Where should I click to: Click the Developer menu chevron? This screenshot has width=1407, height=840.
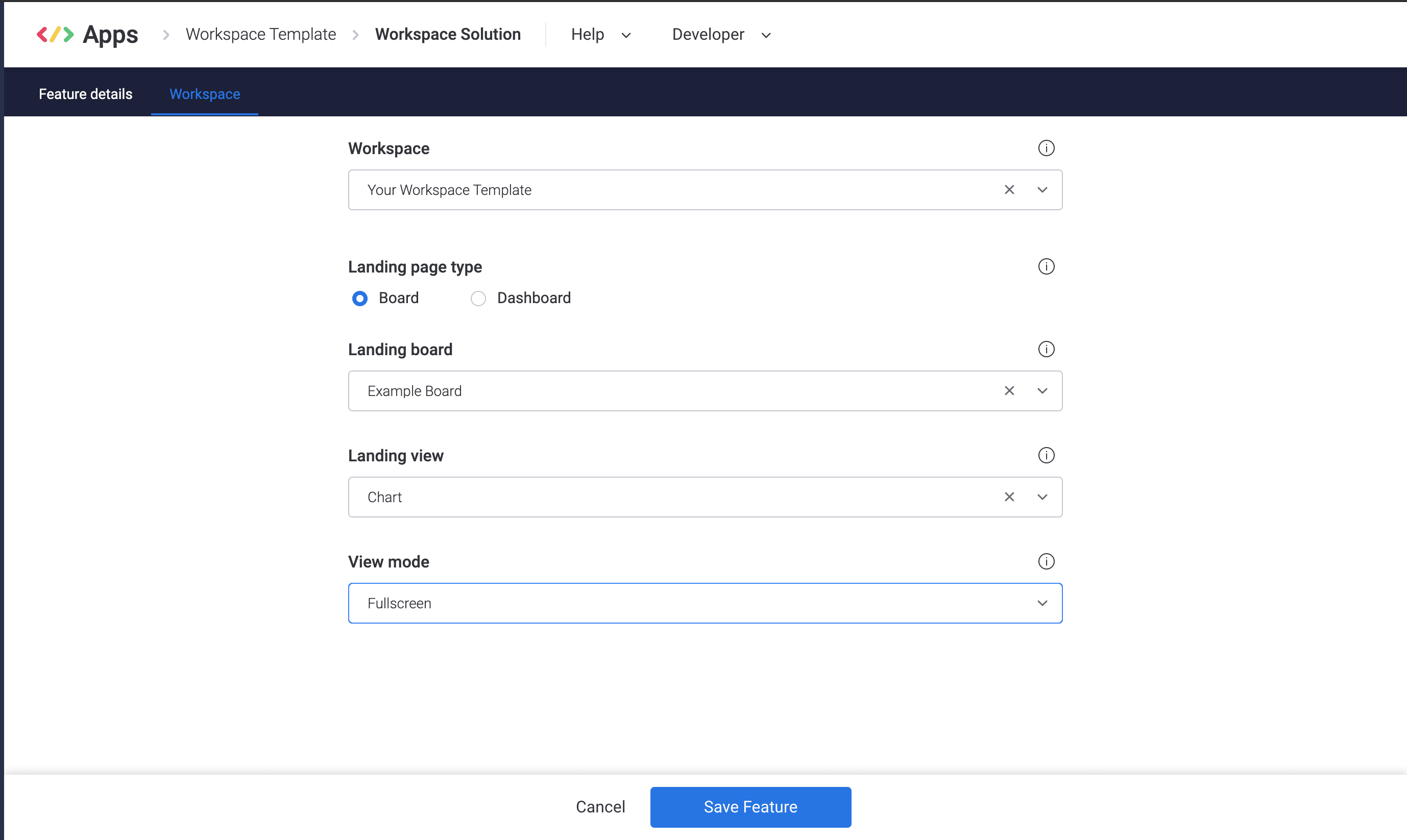(765, 35)
